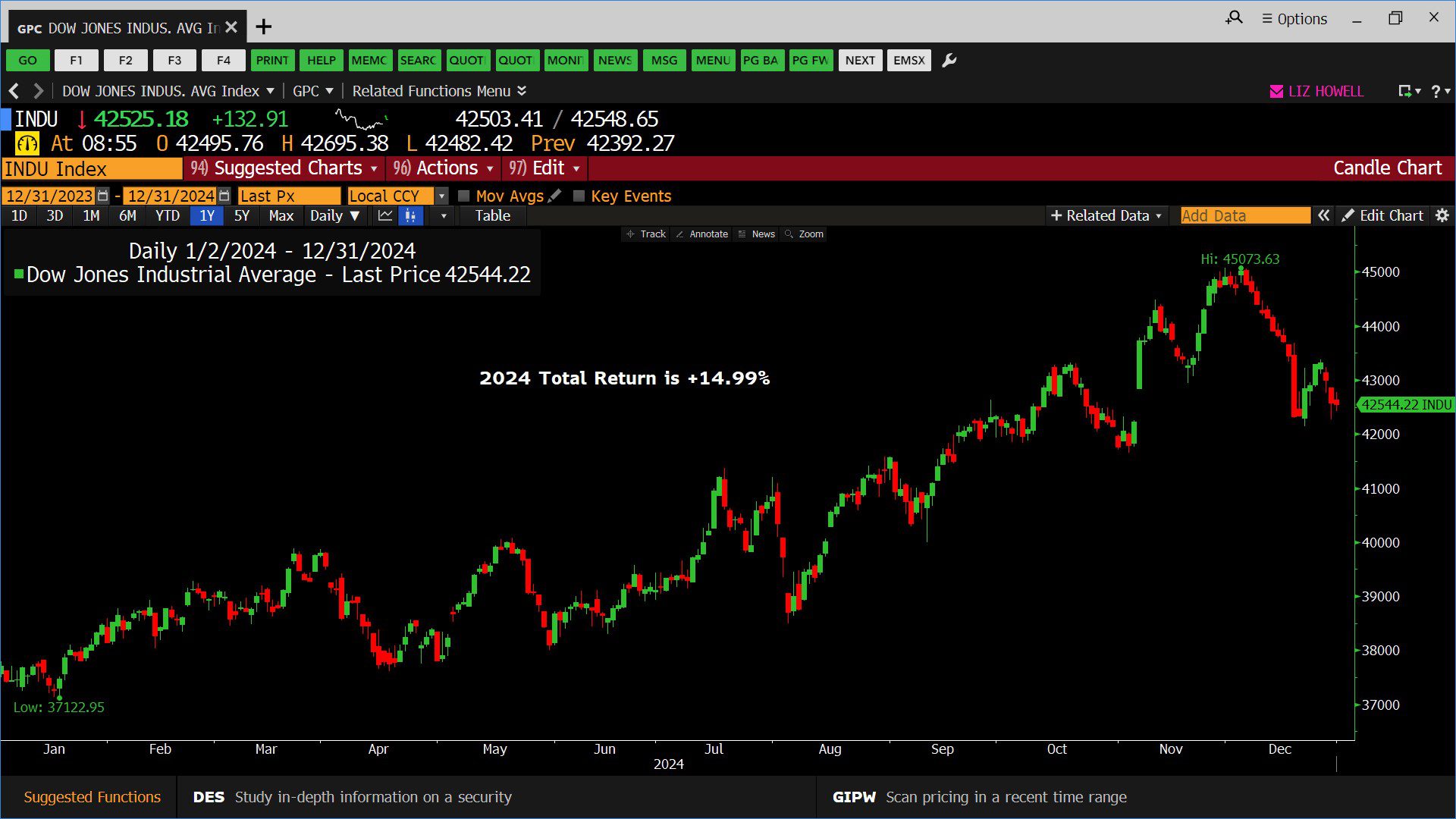This screenshot has height=819, width=1456.
Task: Select the Annotate tool
Action: pyautogui.click(x=701, y=234)
